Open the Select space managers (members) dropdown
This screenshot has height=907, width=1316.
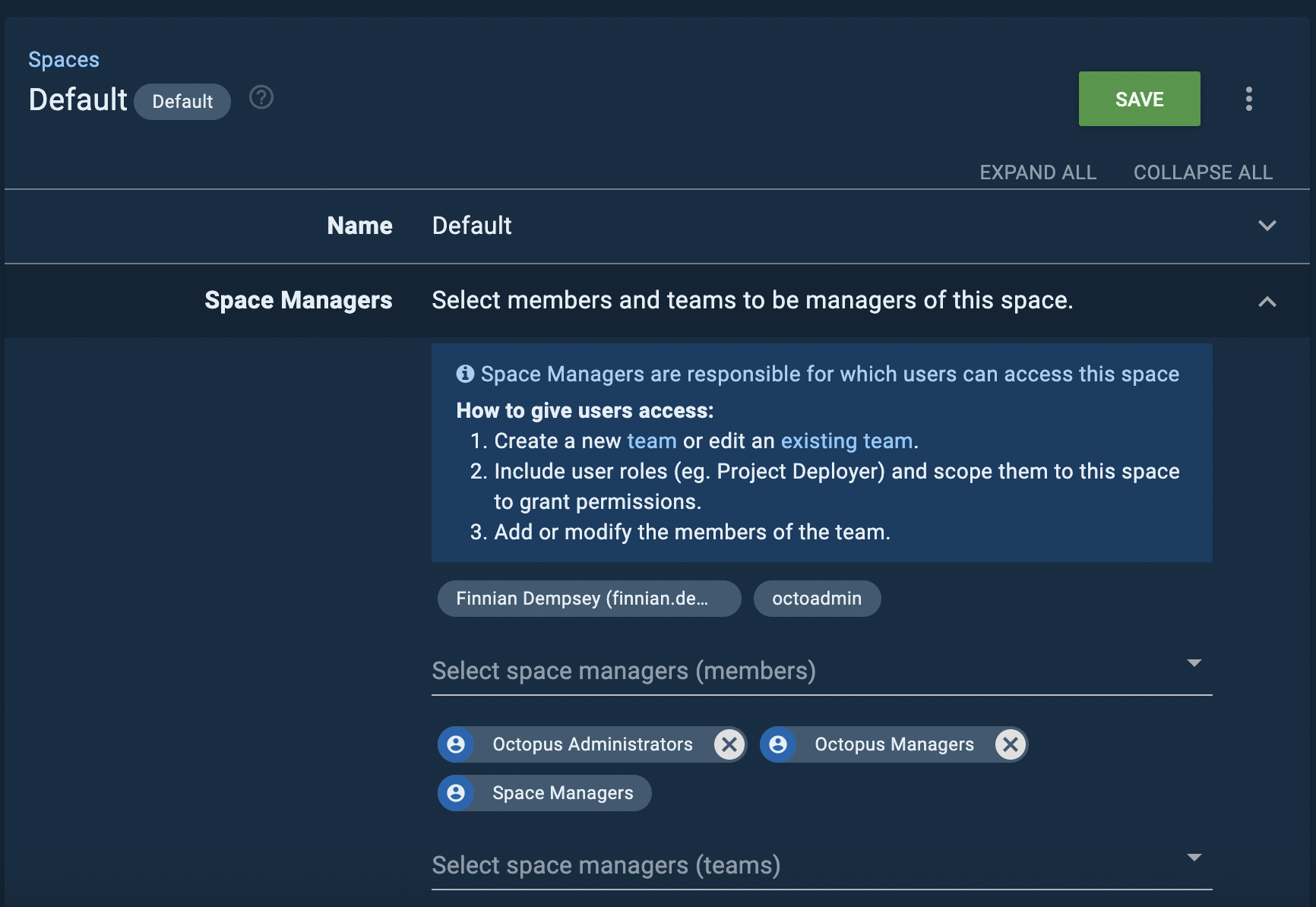tap(1195, 662)
